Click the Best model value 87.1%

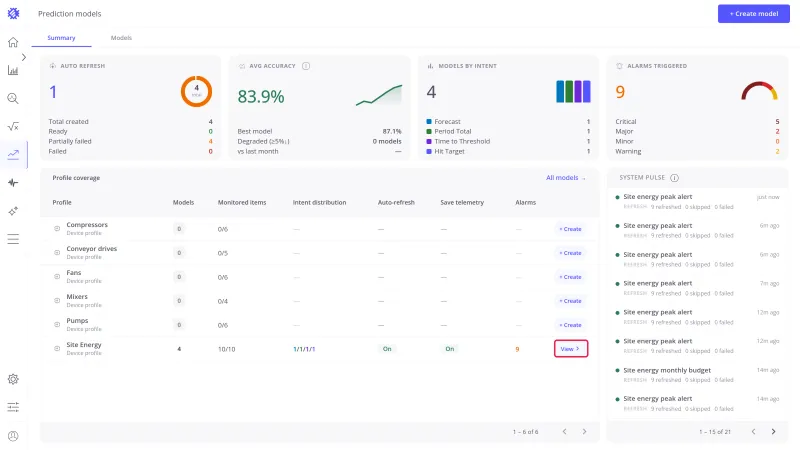point(392,131)
